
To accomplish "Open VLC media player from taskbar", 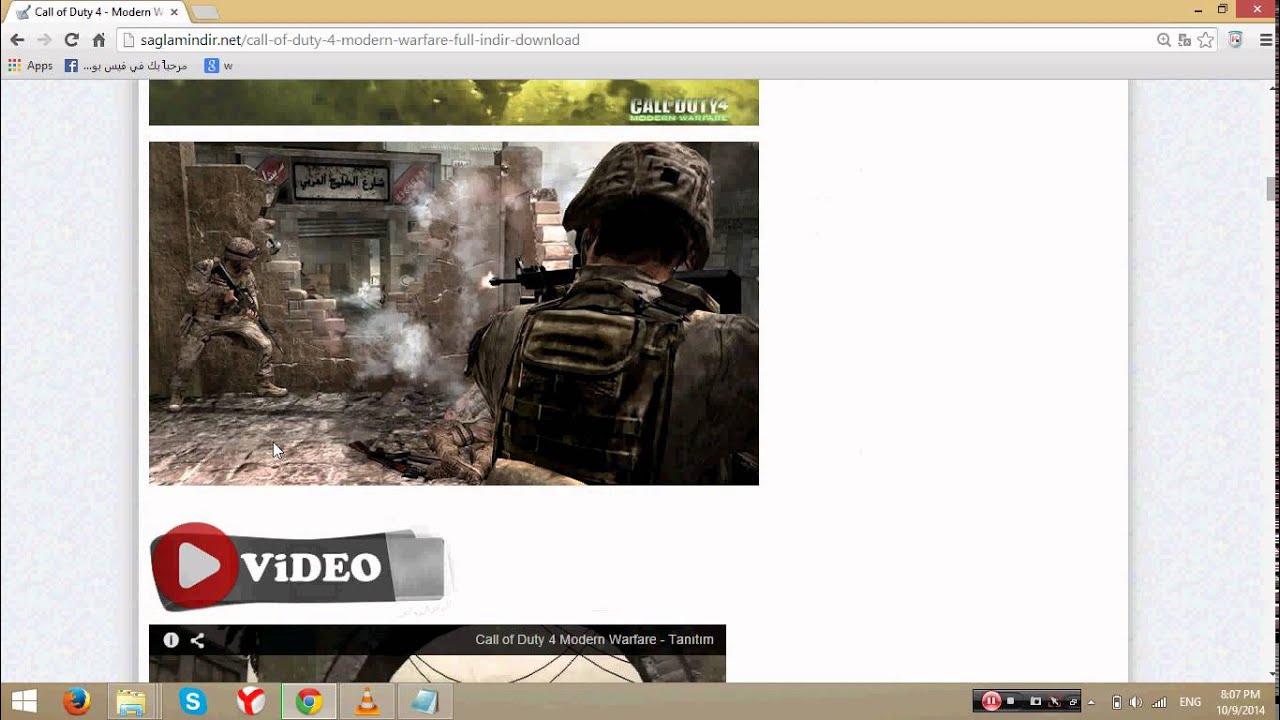I will (x=367, y=701).
